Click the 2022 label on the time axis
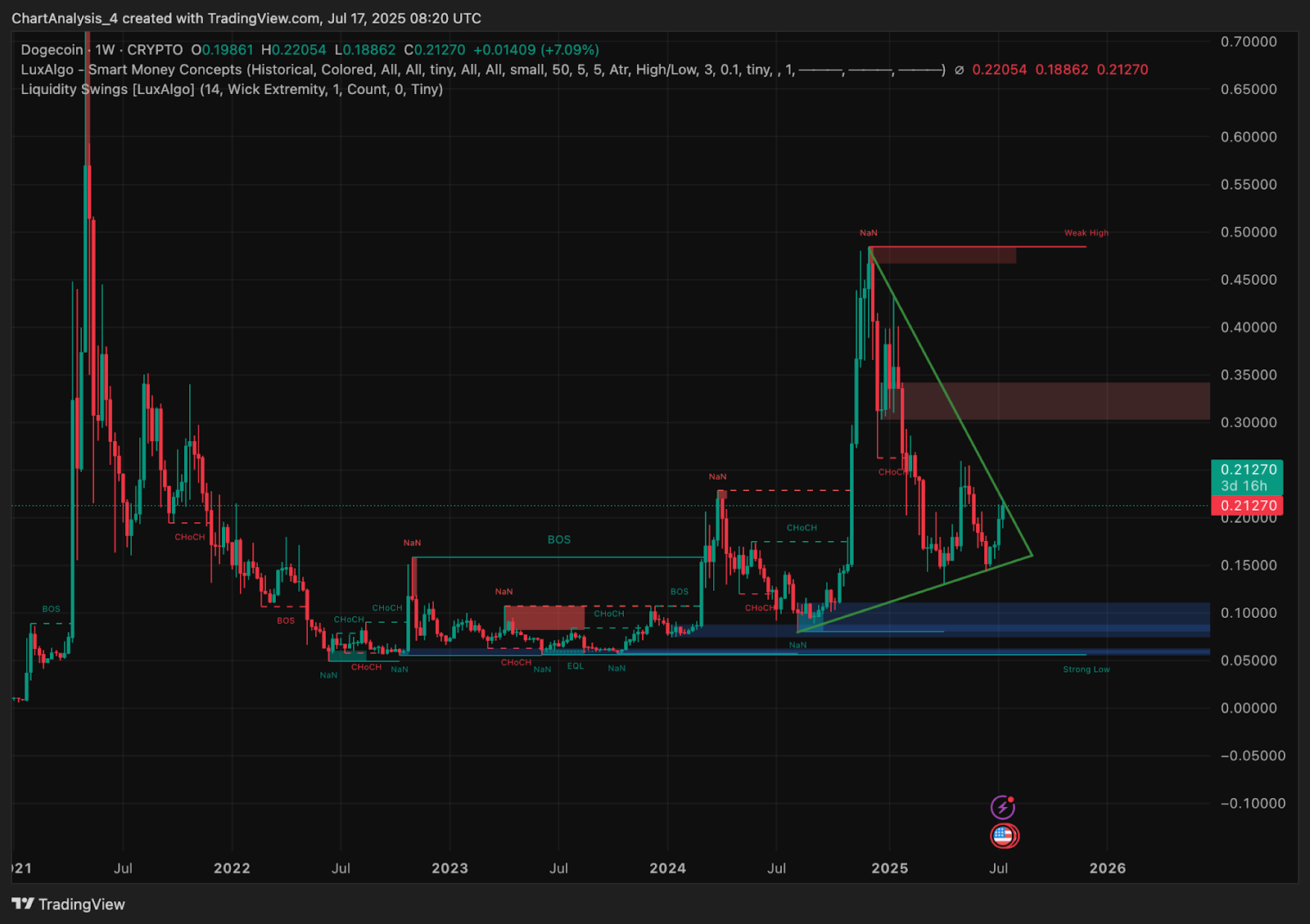Viewport: 1310px width, 924px height. click(x=232, y=868)
